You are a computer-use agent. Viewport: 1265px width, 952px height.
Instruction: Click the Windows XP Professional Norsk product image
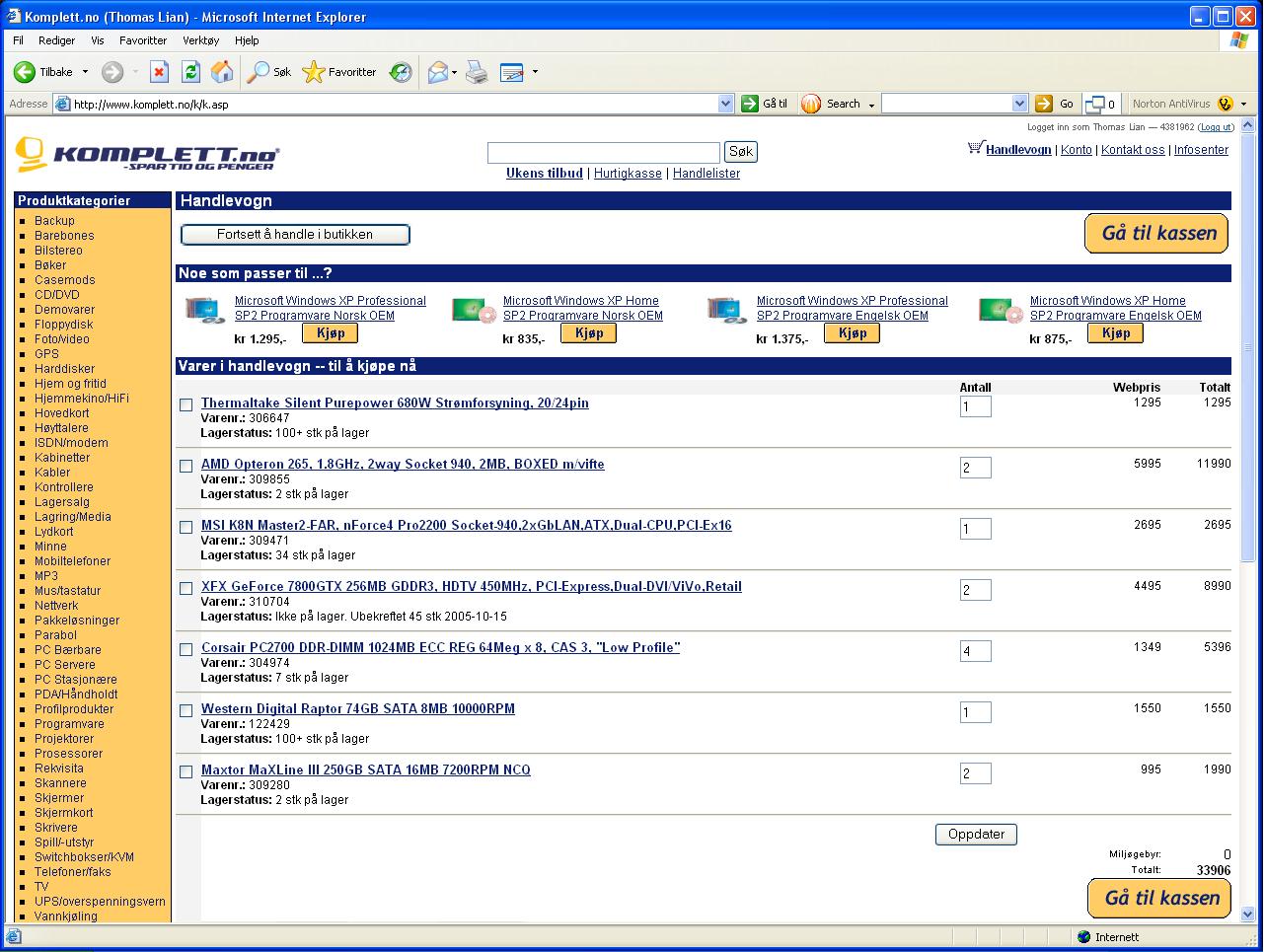pos(205,311)
